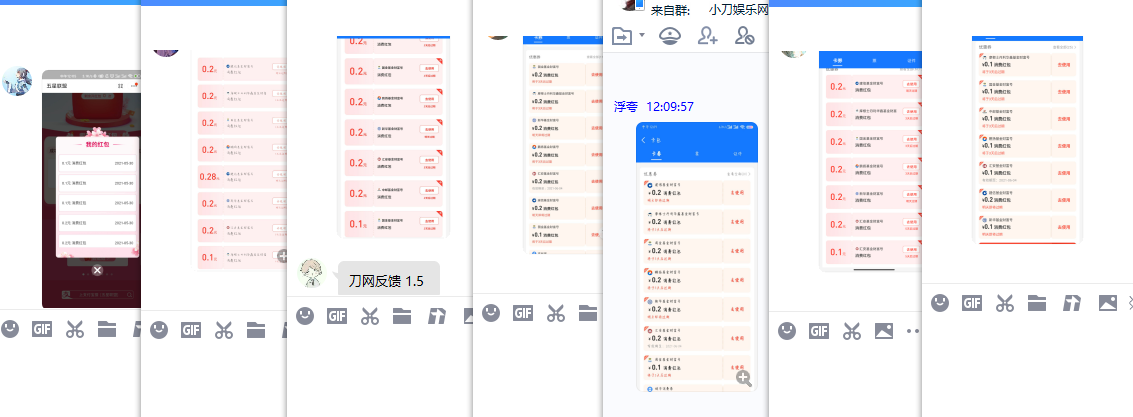
Task: Click sender name 浮夸 12:09:57
Action: [654, 107]
